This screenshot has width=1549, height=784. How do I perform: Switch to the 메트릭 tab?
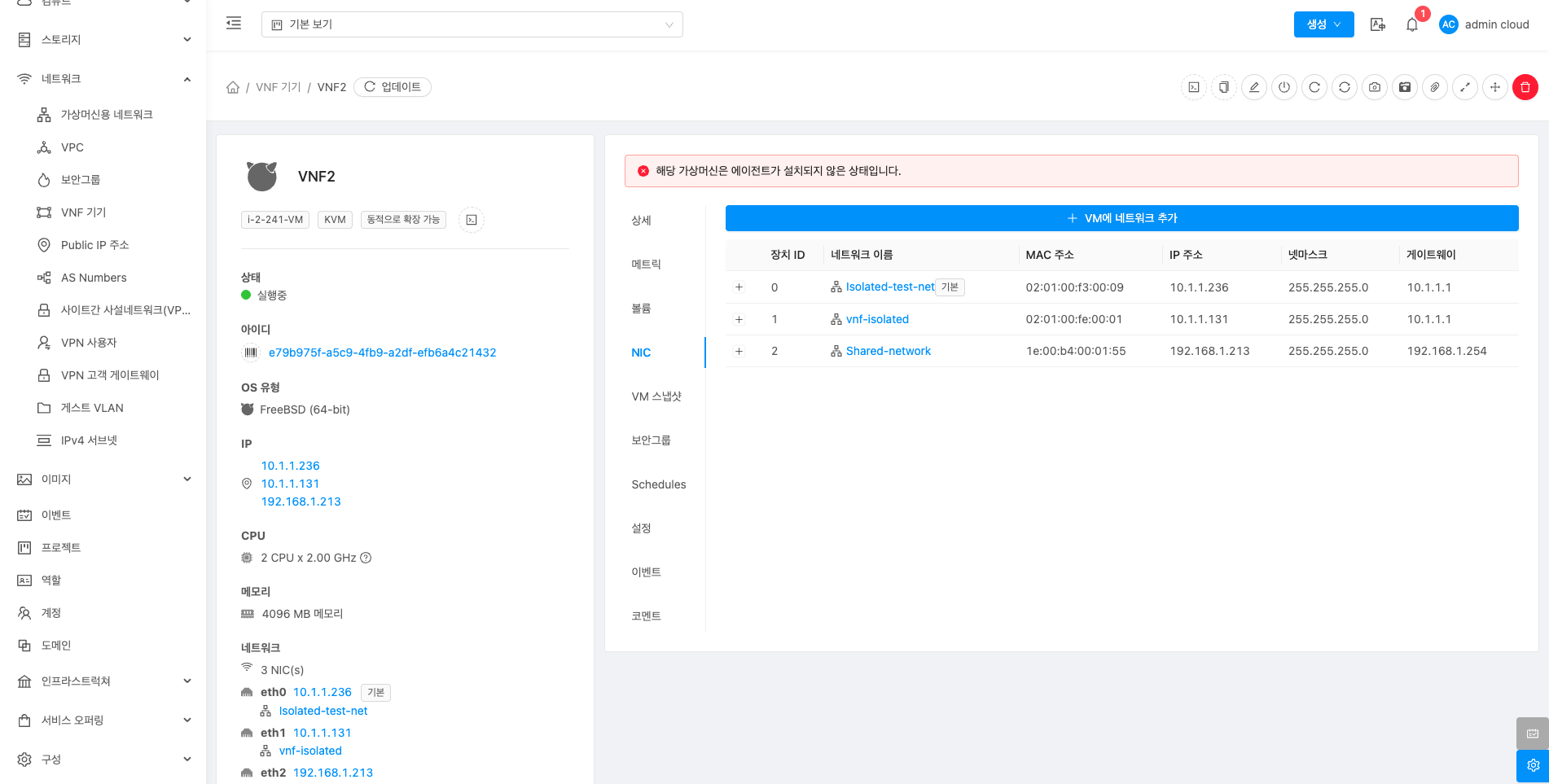point(646,265)
